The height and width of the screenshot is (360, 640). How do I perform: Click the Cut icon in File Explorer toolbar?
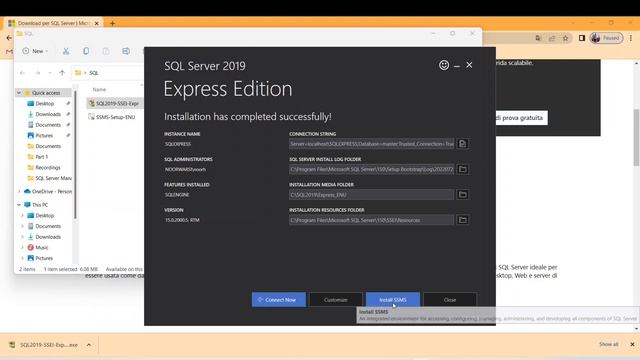[x=66, y=51]
